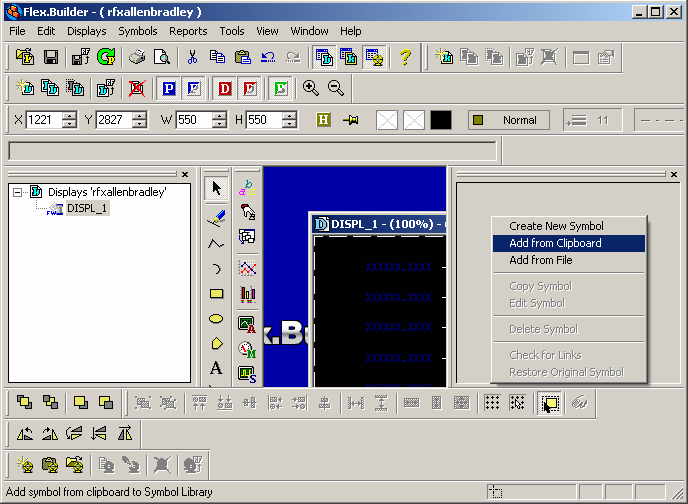Open the View menu
The image size is (688, 504).
[x=267, y=31]
